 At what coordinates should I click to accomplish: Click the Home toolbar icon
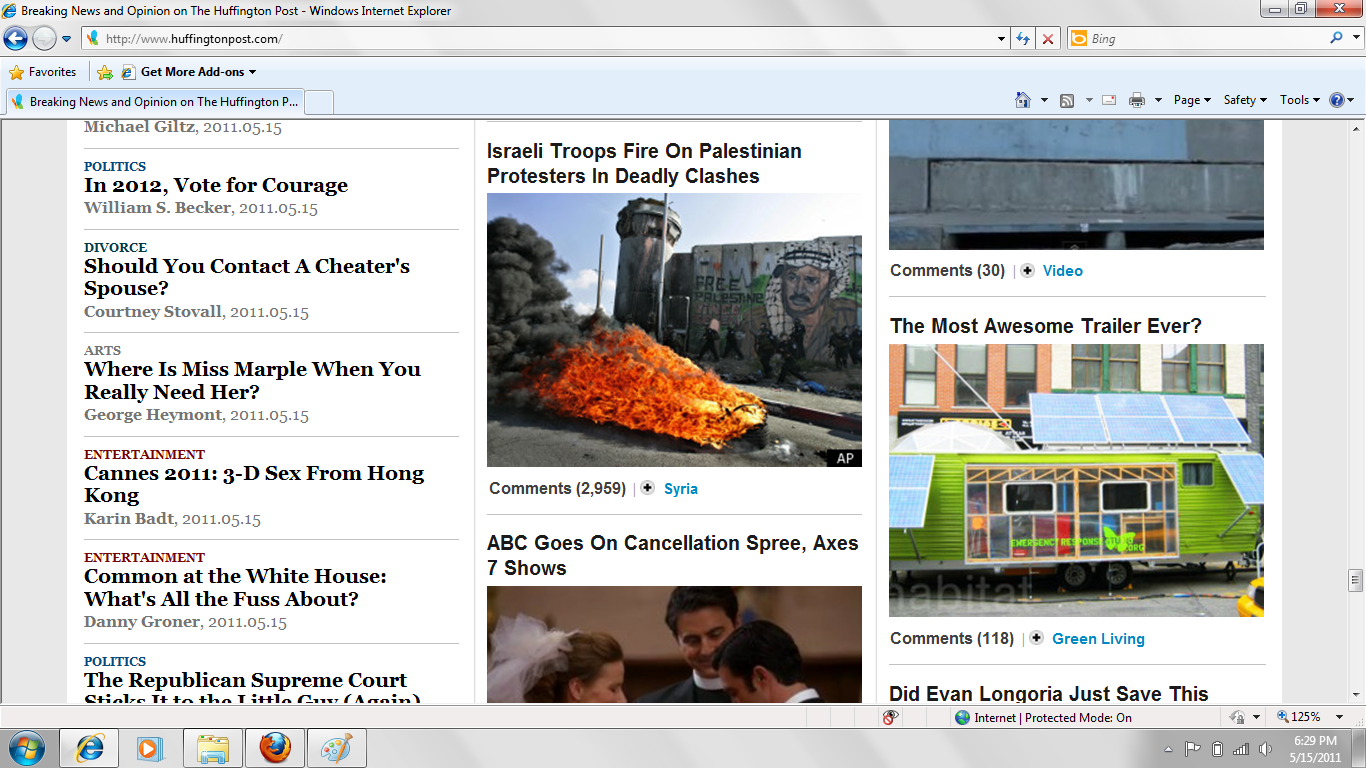(x=1022, y=100)
